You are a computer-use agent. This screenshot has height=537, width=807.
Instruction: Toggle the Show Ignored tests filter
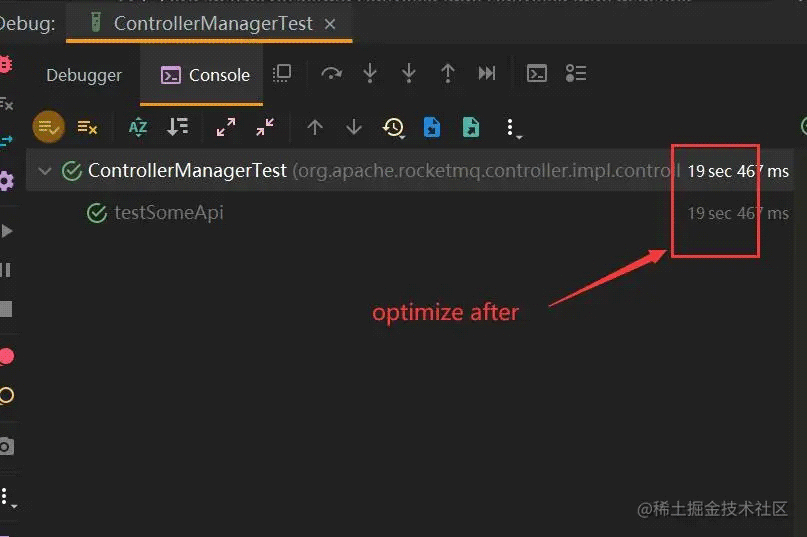coord(87,127)
